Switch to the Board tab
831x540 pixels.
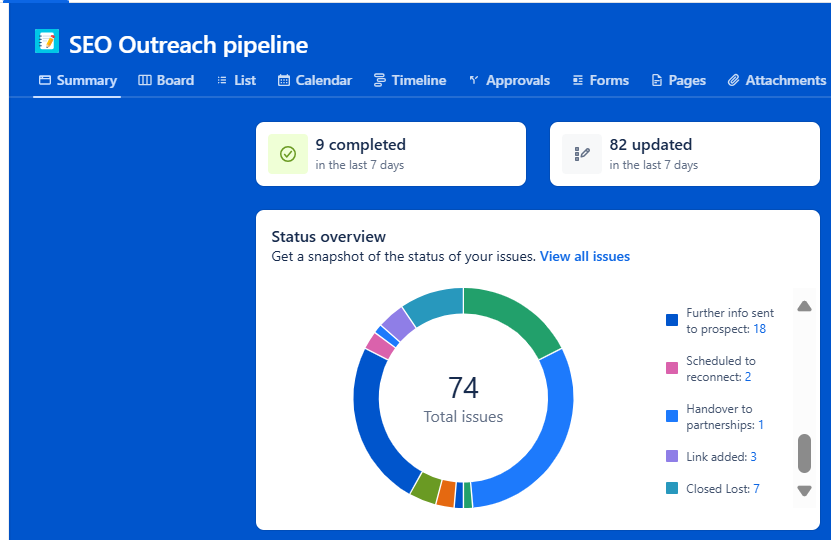pos(166,81)
